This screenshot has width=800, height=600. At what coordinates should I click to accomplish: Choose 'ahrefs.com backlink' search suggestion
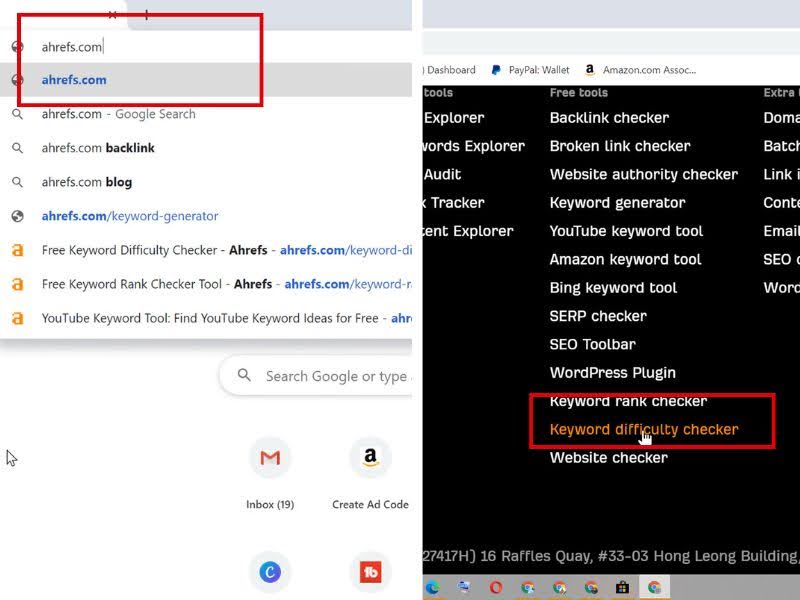[98, 148]
